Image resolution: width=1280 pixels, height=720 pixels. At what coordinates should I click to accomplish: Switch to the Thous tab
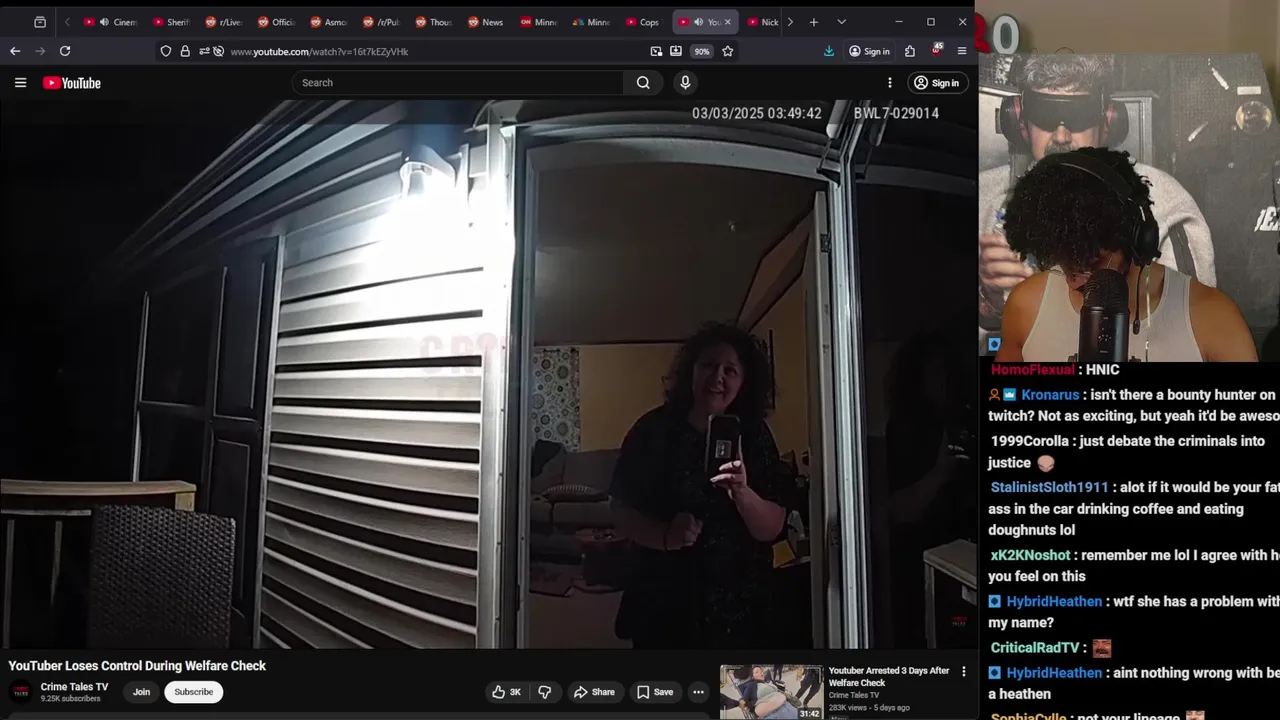[x=434, y=22]
